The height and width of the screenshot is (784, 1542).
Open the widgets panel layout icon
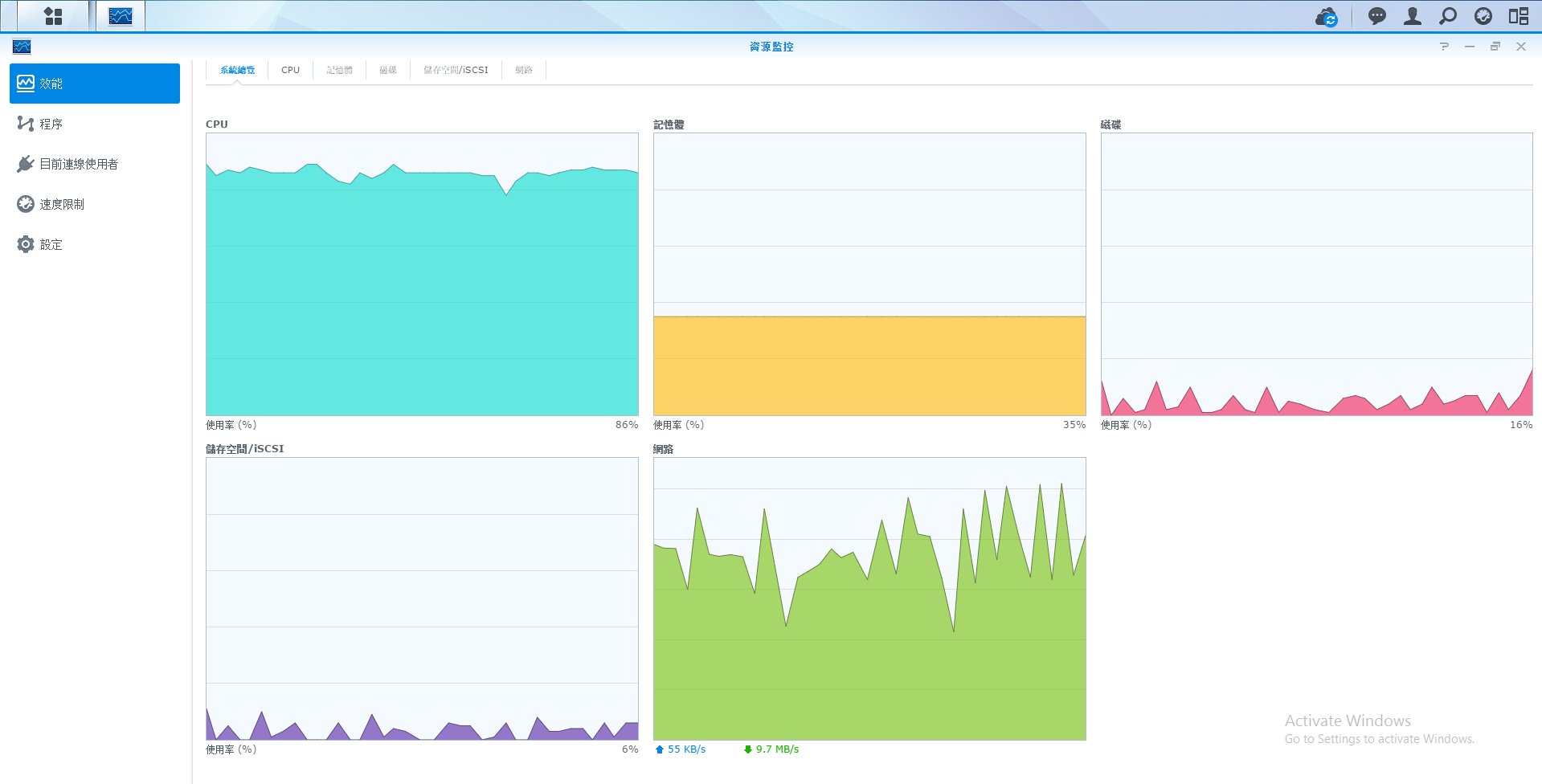(1518, 16)
